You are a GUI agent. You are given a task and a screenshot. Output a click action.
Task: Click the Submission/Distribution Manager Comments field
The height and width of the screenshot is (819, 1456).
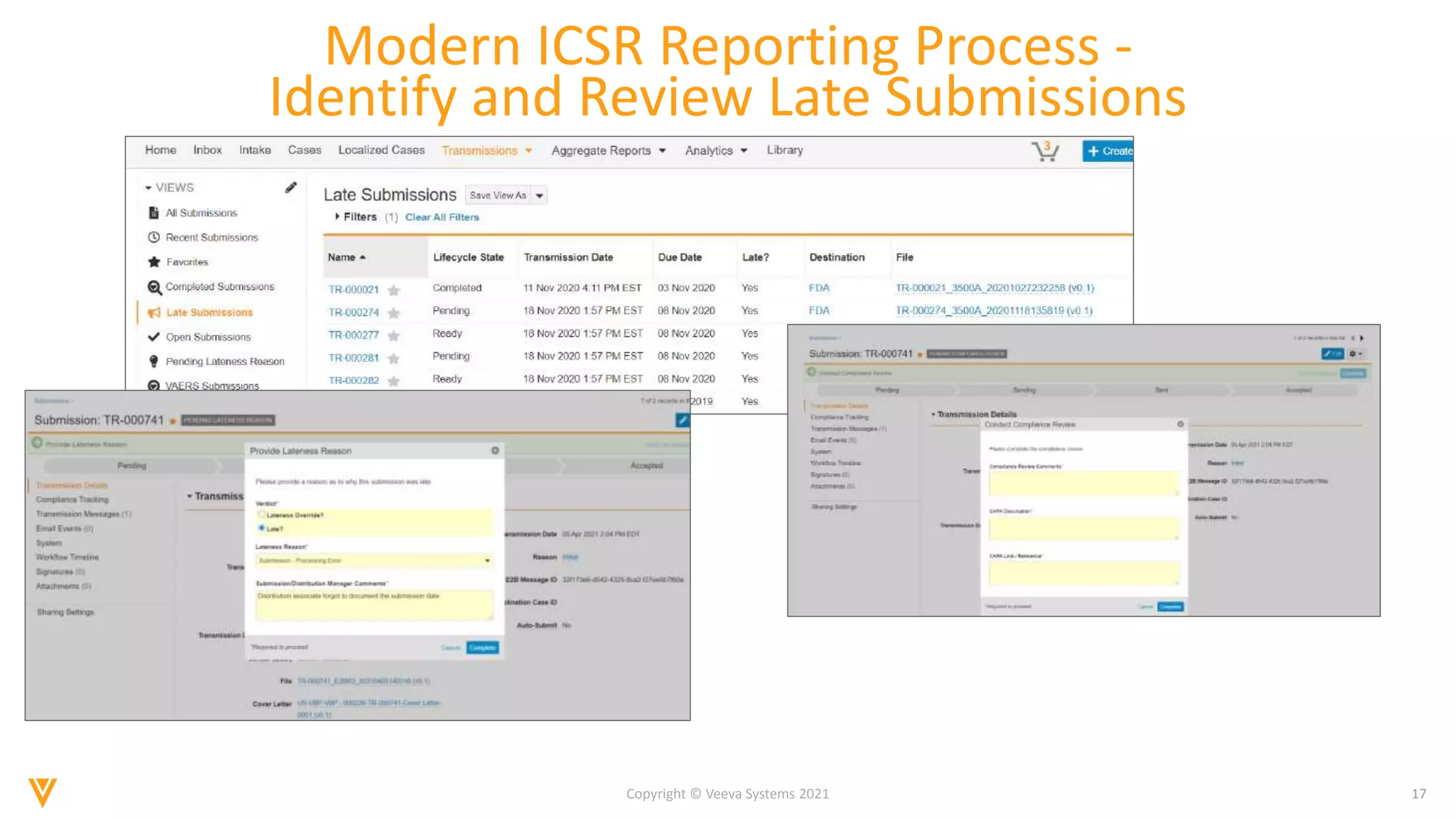[x=374, y=605]
